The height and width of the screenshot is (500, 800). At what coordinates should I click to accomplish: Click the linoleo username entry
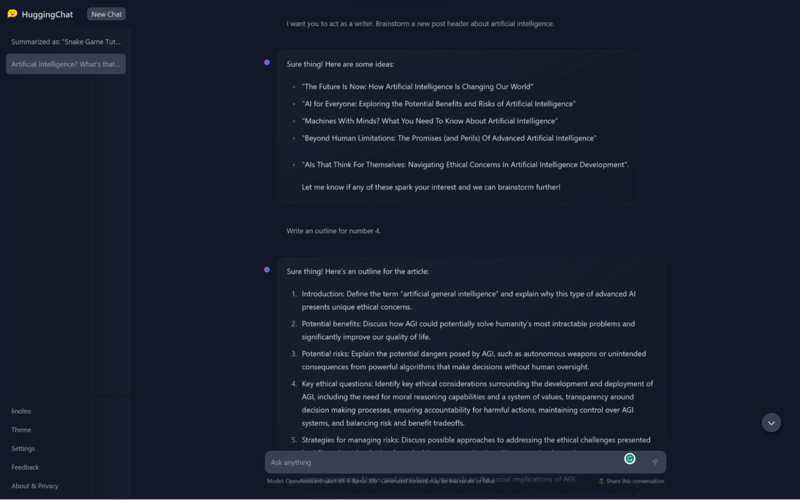coord(21,411)
